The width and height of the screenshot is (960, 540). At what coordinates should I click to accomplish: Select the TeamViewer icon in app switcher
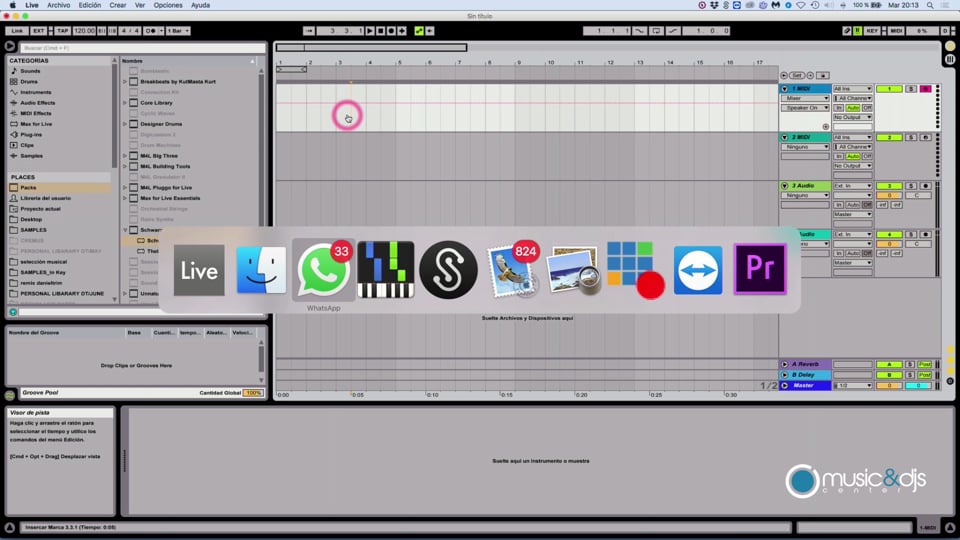point(698,270)
